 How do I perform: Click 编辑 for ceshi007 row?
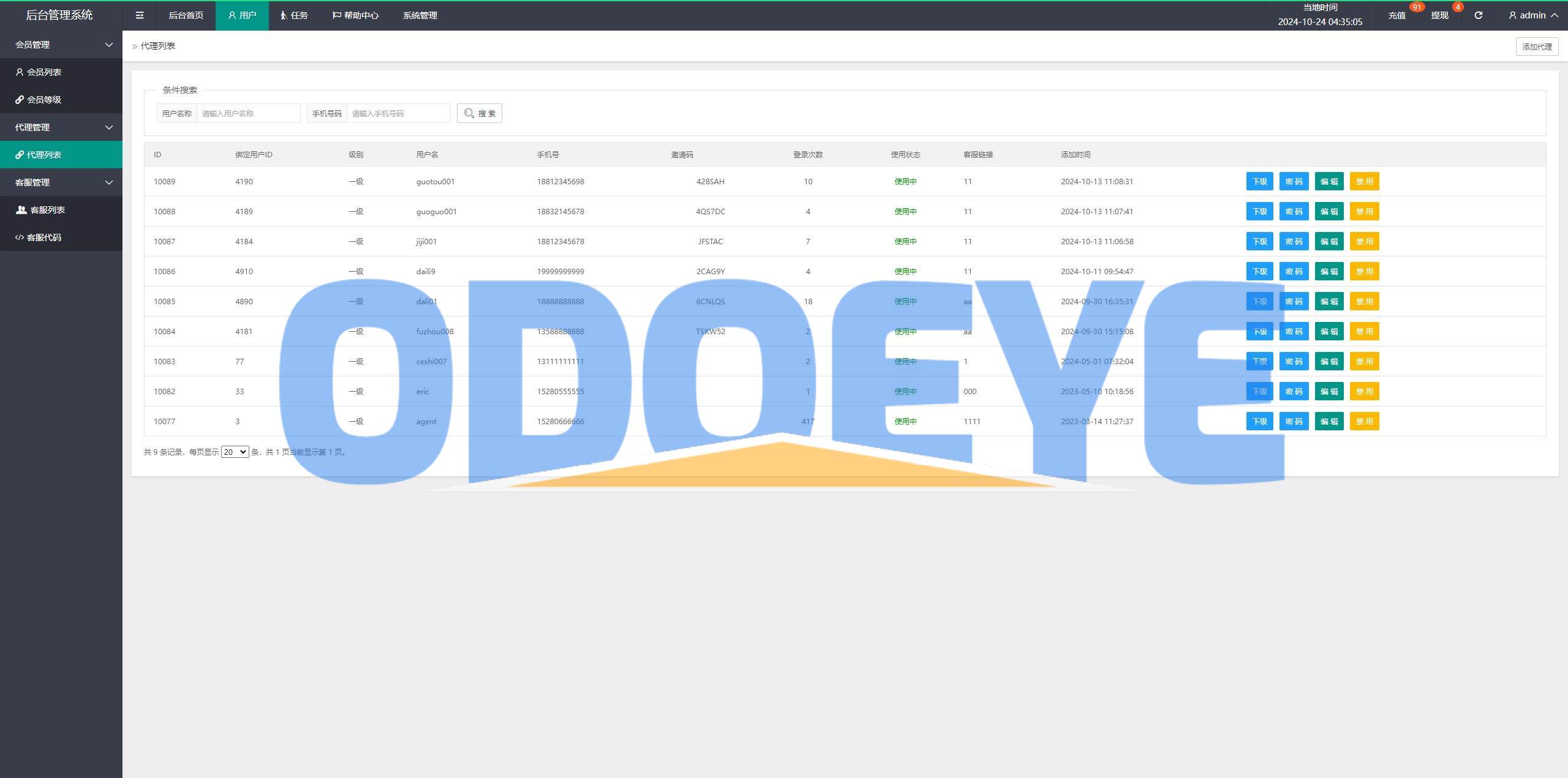1329,361
